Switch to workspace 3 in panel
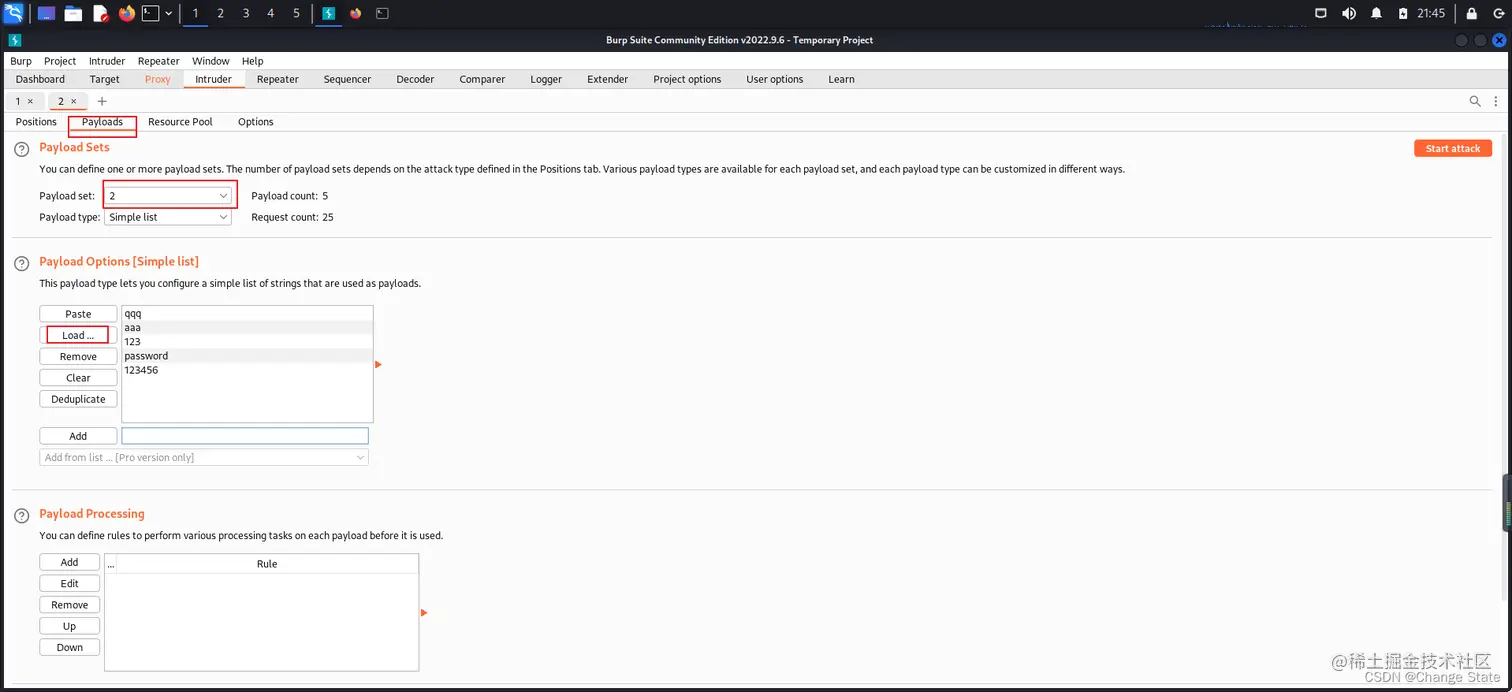The height and width of the screenshot is (692, 1512). coord(246,13)
